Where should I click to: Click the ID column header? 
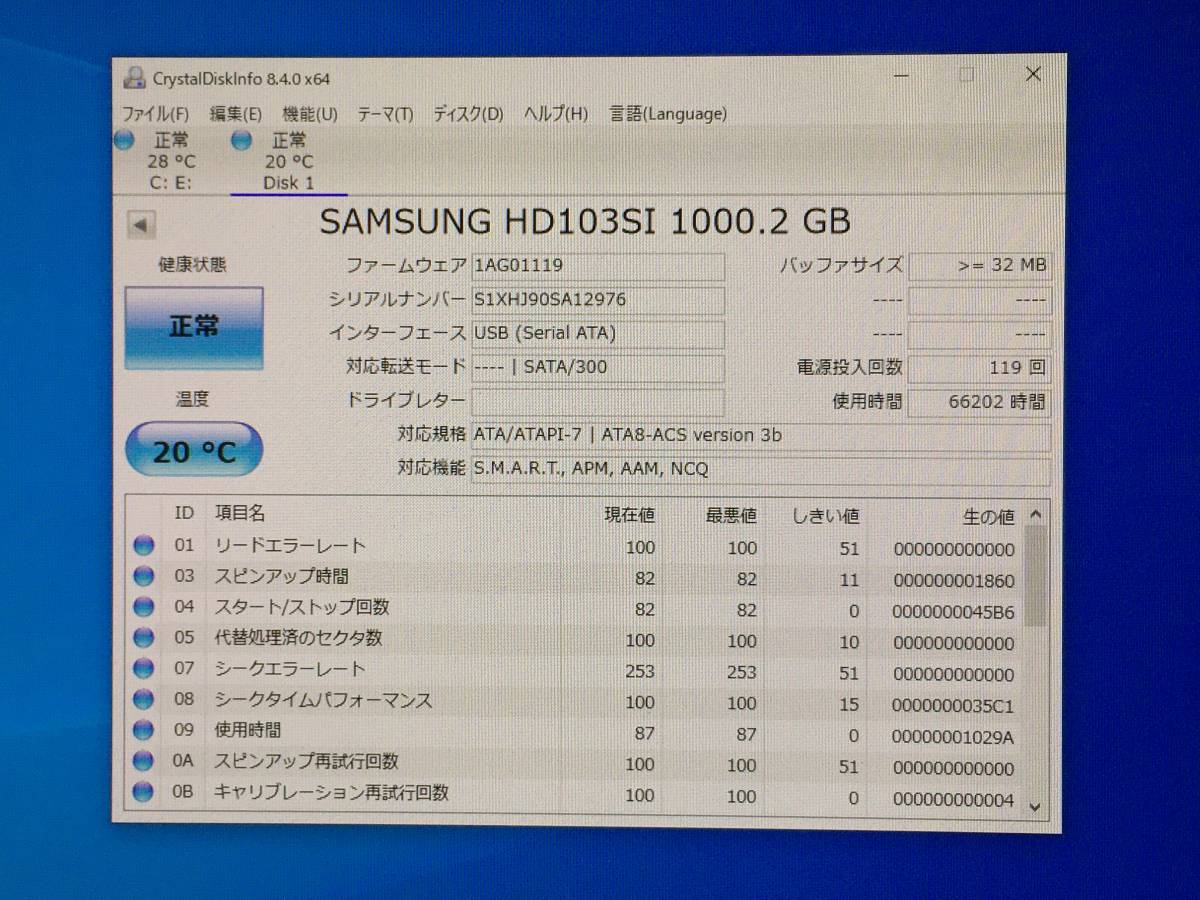pyautogui.click(x=184, y=513)
